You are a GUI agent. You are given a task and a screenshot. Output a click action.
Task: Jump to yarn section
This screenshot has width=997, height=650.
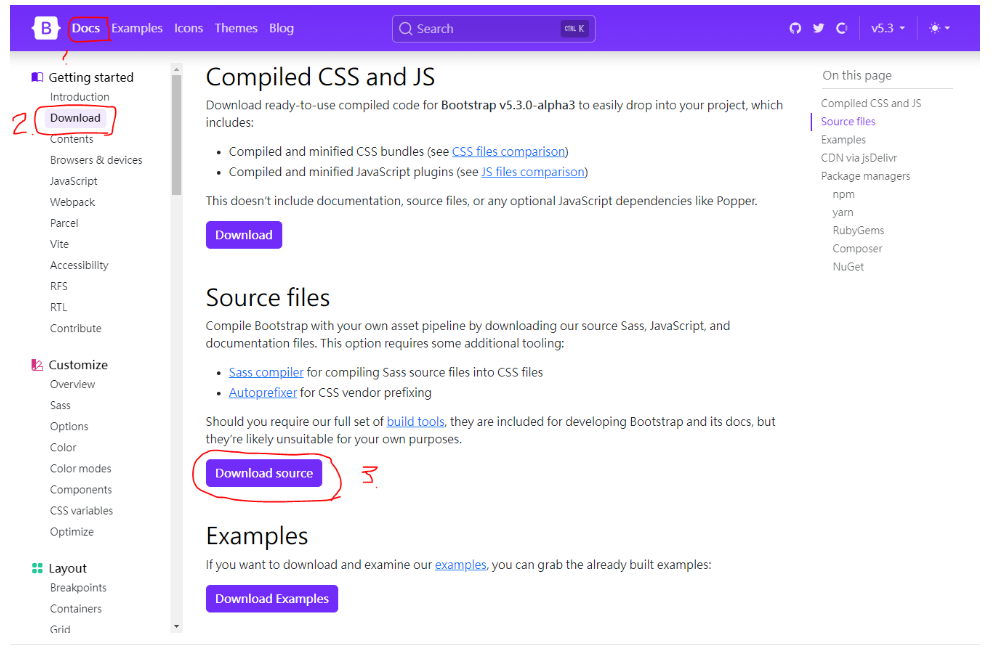(x=842, y=212)
